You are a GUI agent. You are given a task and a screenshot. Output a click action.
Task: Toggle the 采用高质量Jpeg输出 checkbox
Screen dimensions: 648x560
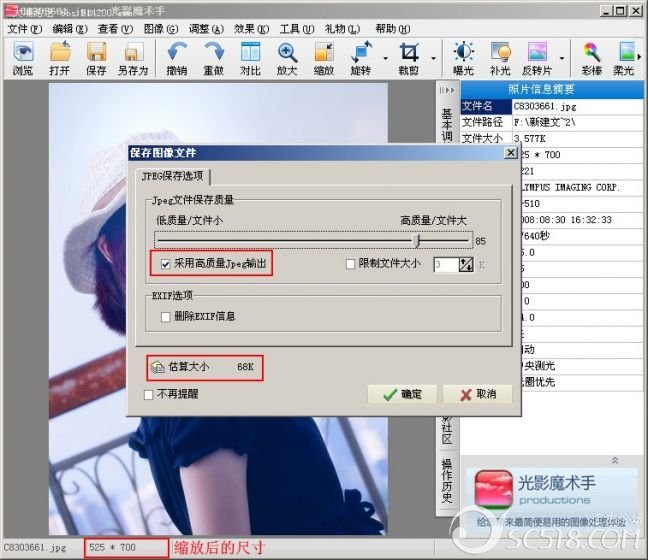click(x=166, y=264)
